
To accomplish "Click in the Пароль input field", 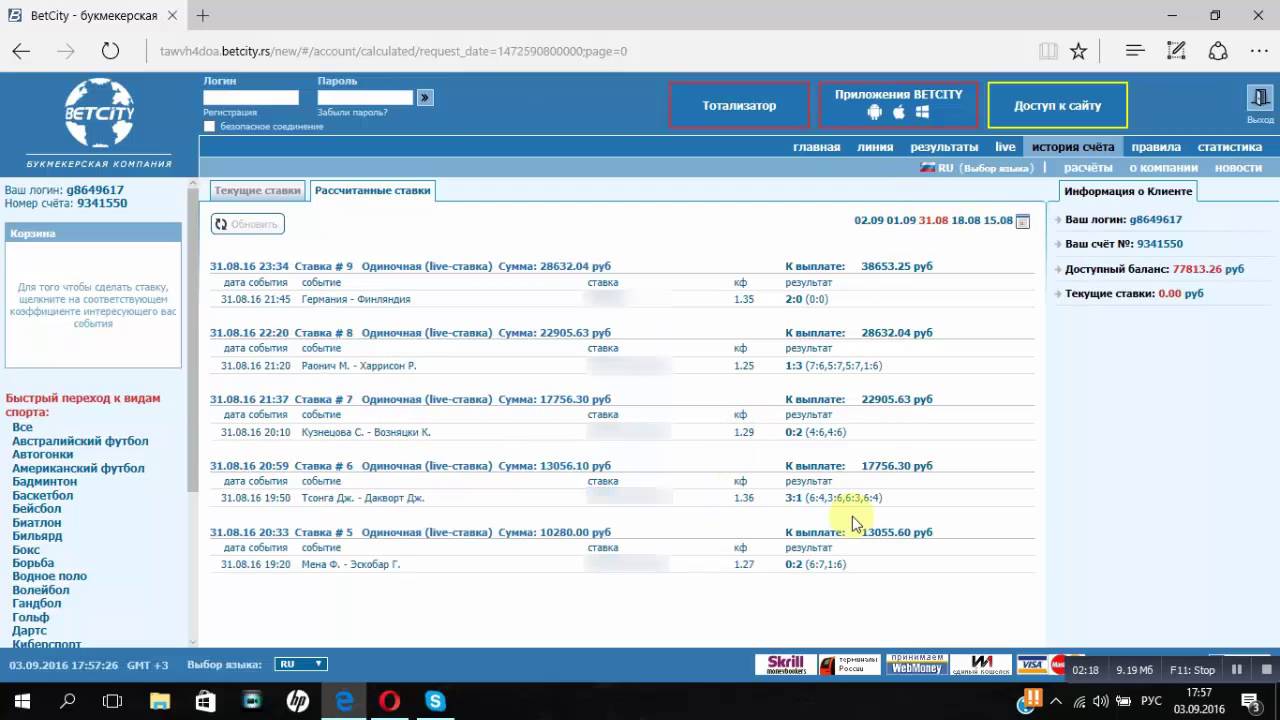I will pyautogui.click(x=365, y=97).
